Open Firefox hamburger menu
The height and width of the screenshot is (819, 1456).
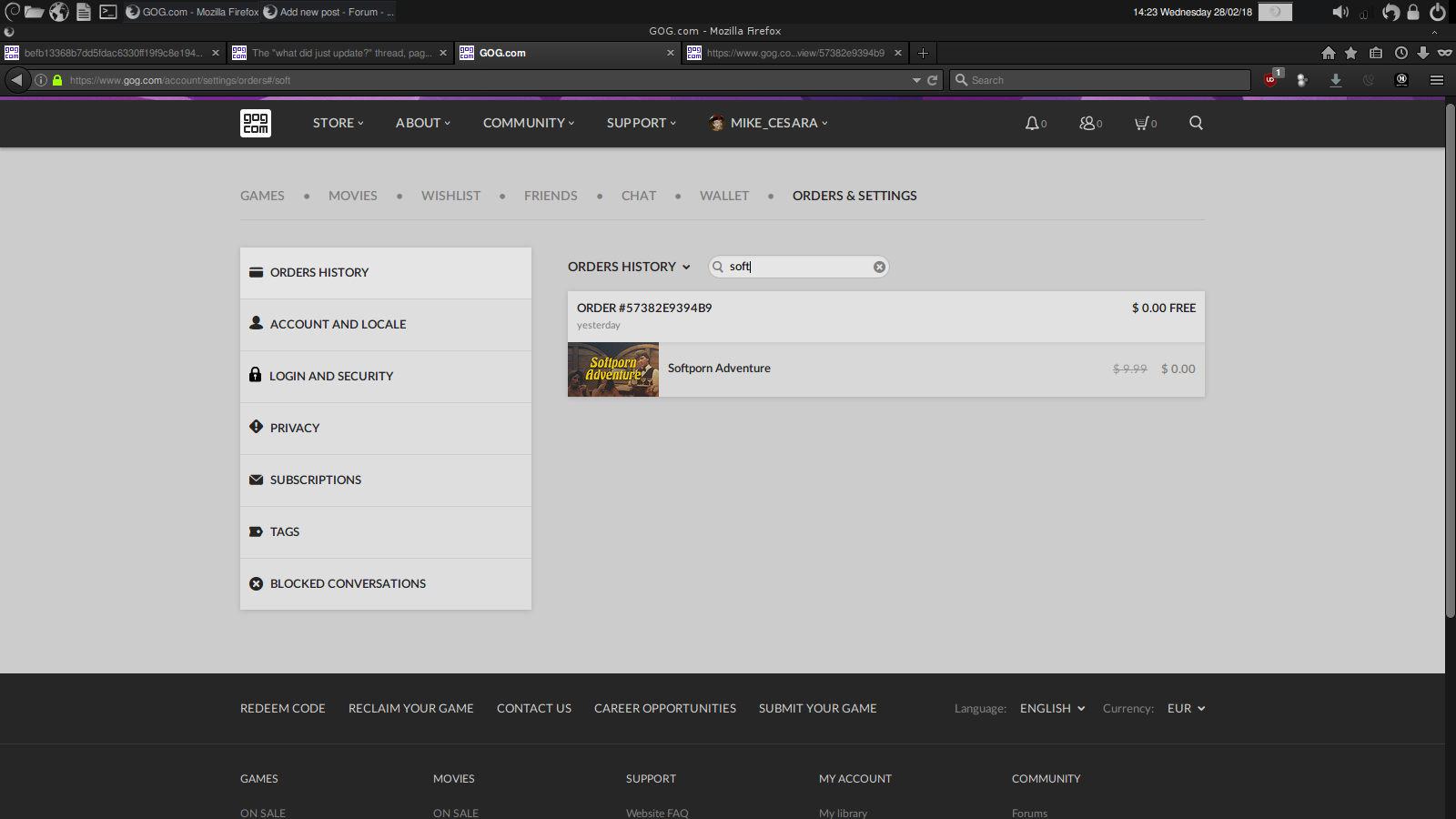click(x=1437, y=80)
